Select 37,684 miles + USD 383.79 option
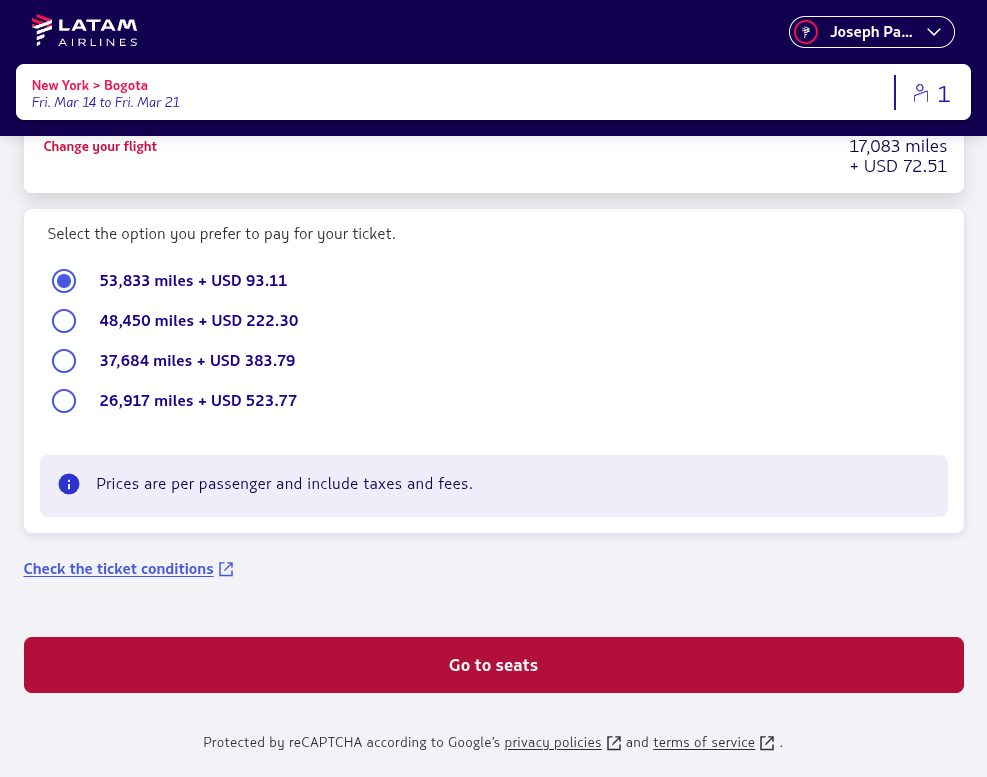This screenshot has width=987, height=777. pyautogui.click(x=64, y=361)
